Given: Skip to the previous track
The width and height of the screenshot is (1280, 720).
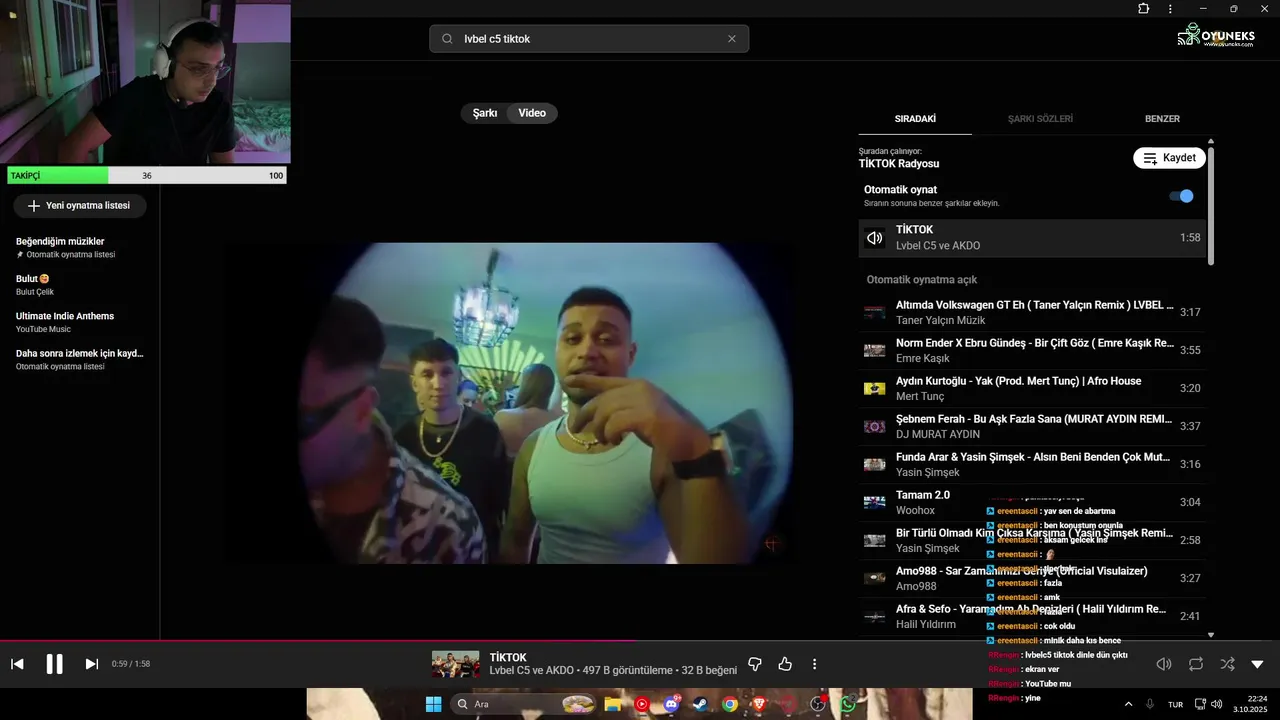Looking at the screenshot, I should click(x=17, y=664).
